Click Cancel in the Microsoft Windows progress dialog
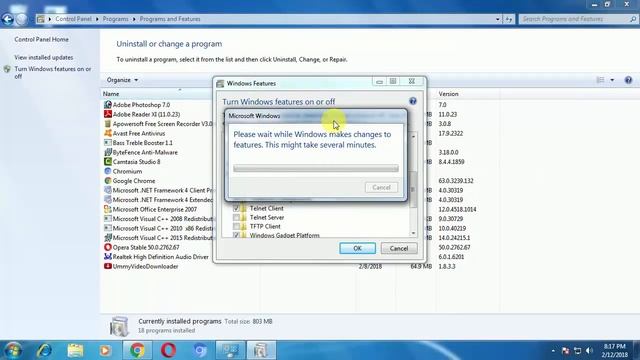640x360 pixels. [381, 187]
